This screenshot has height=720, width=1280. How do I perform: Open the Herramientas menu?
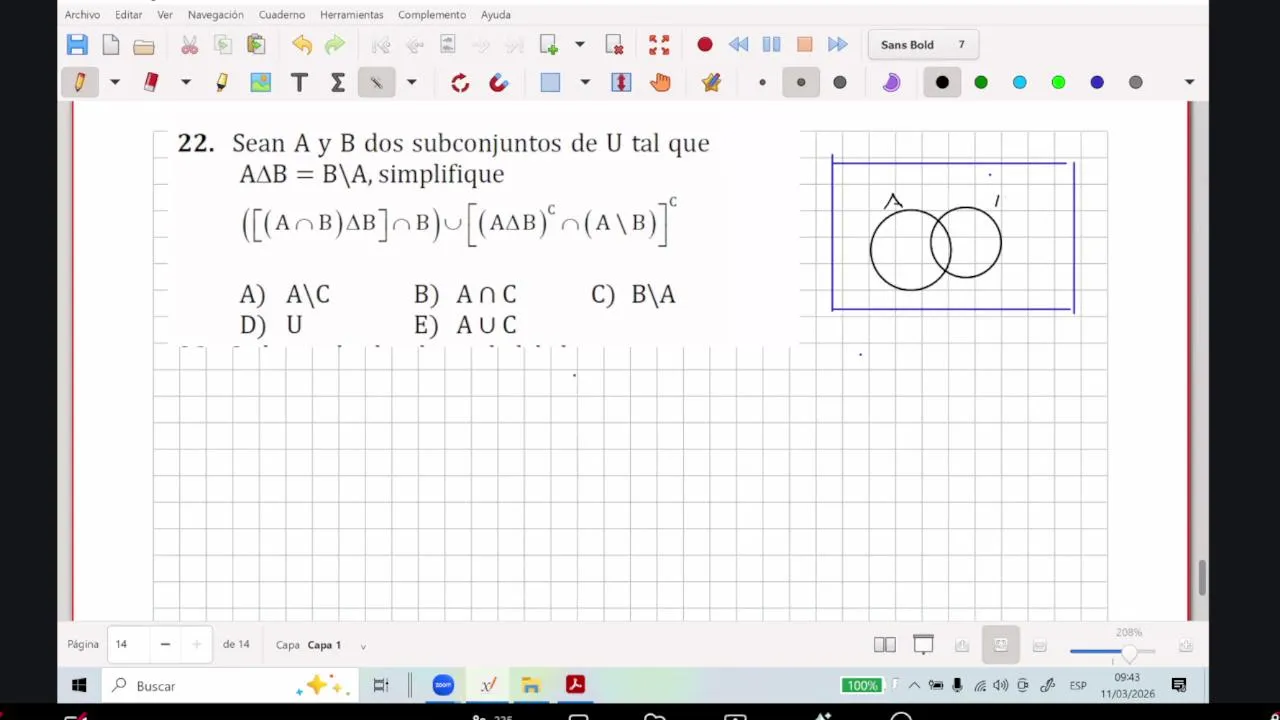click(x=351, y=15)
